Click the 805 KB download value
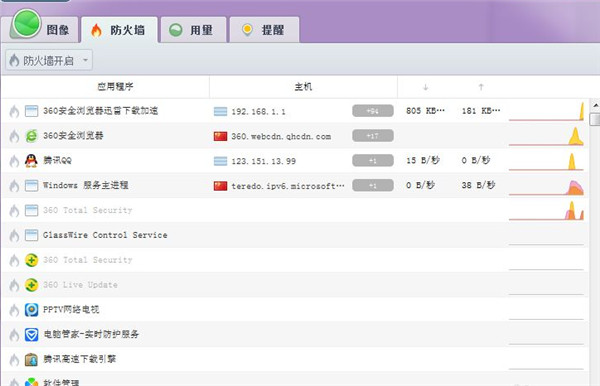 425,111
